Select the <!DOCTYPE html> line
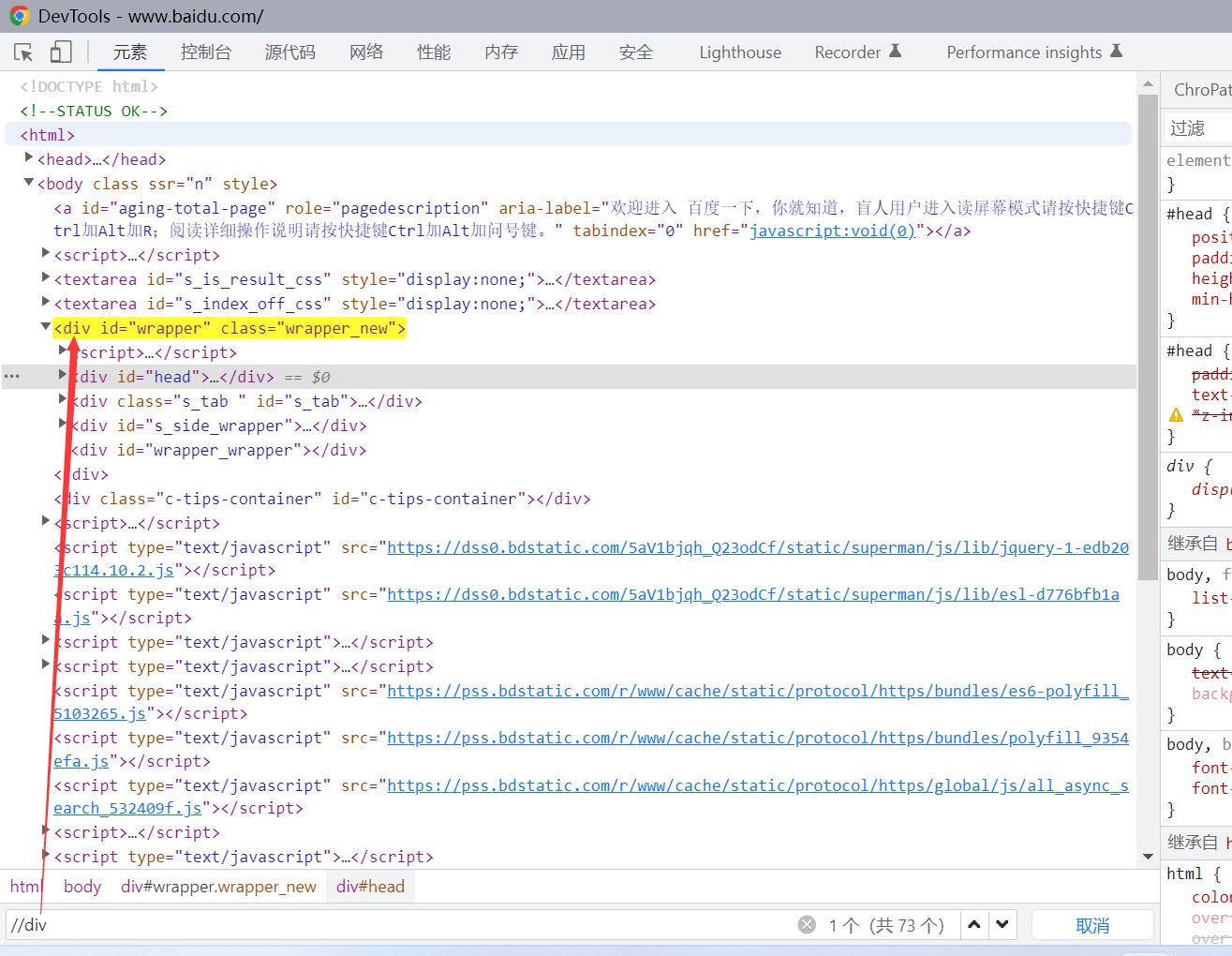 (x=89, y=86)
